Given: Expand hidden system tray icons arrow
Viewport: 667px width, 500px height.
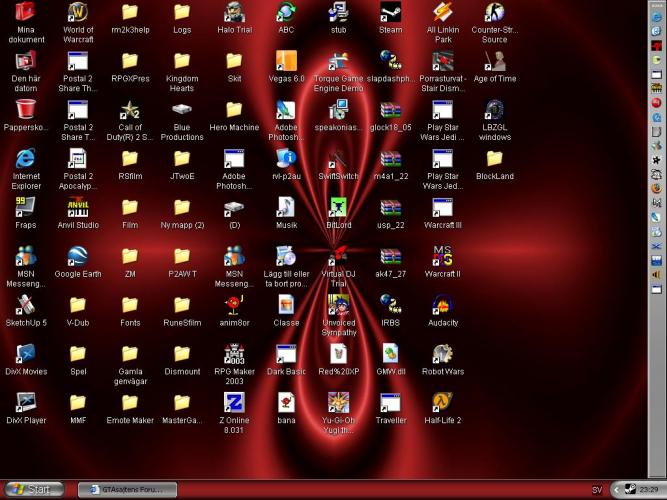Looking at the screenshot, I should pyautogui.click(x=616, y=490).
